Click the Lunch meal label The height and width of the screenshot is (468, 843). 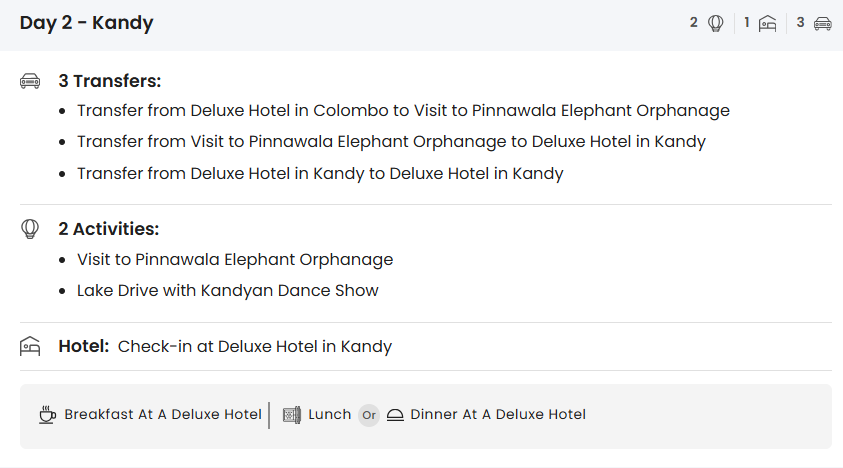pyautogui.click(x=329, y=415)
